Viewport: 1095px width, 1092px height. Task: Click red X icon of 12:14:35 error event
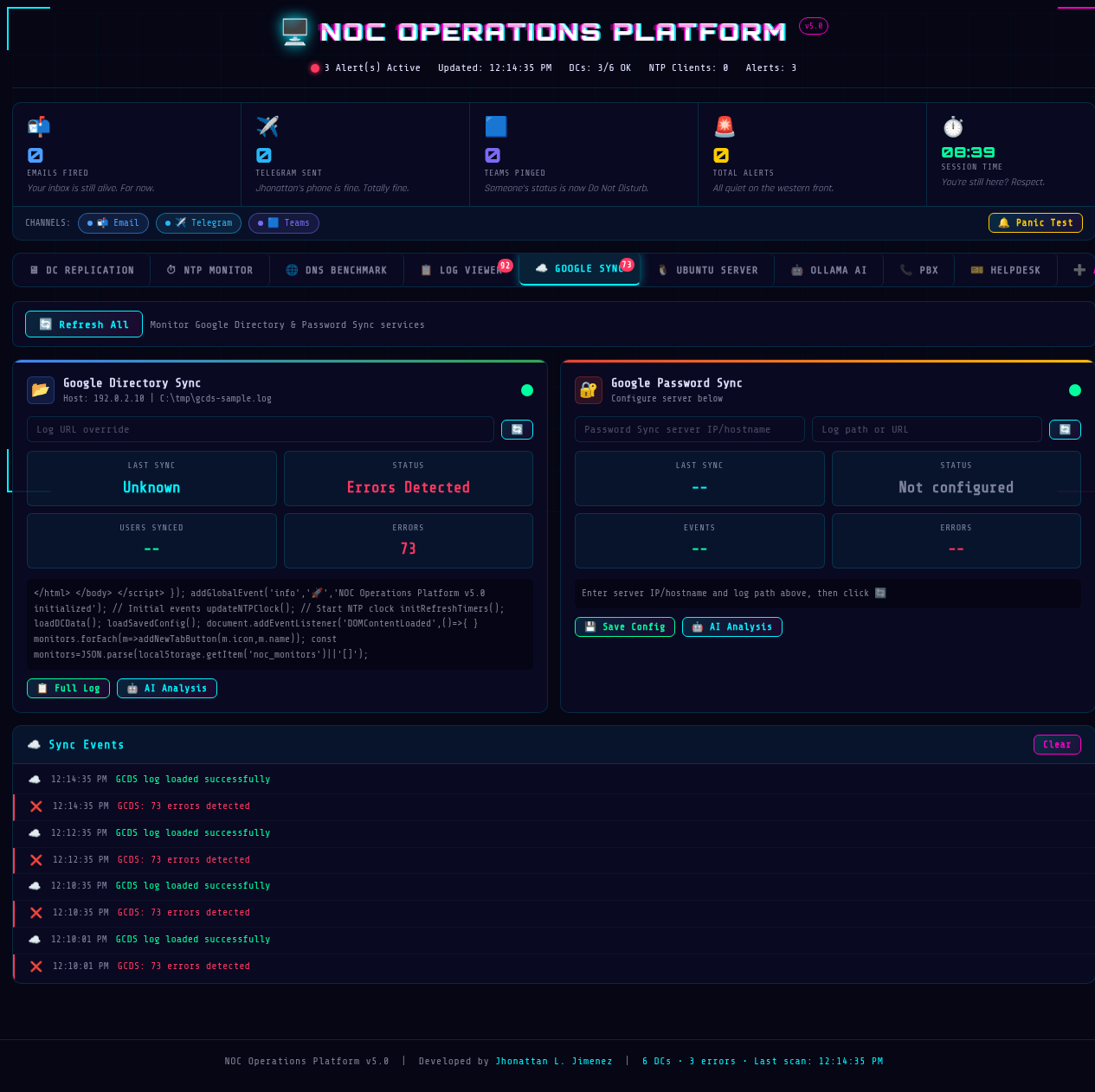tap(36, 806)
